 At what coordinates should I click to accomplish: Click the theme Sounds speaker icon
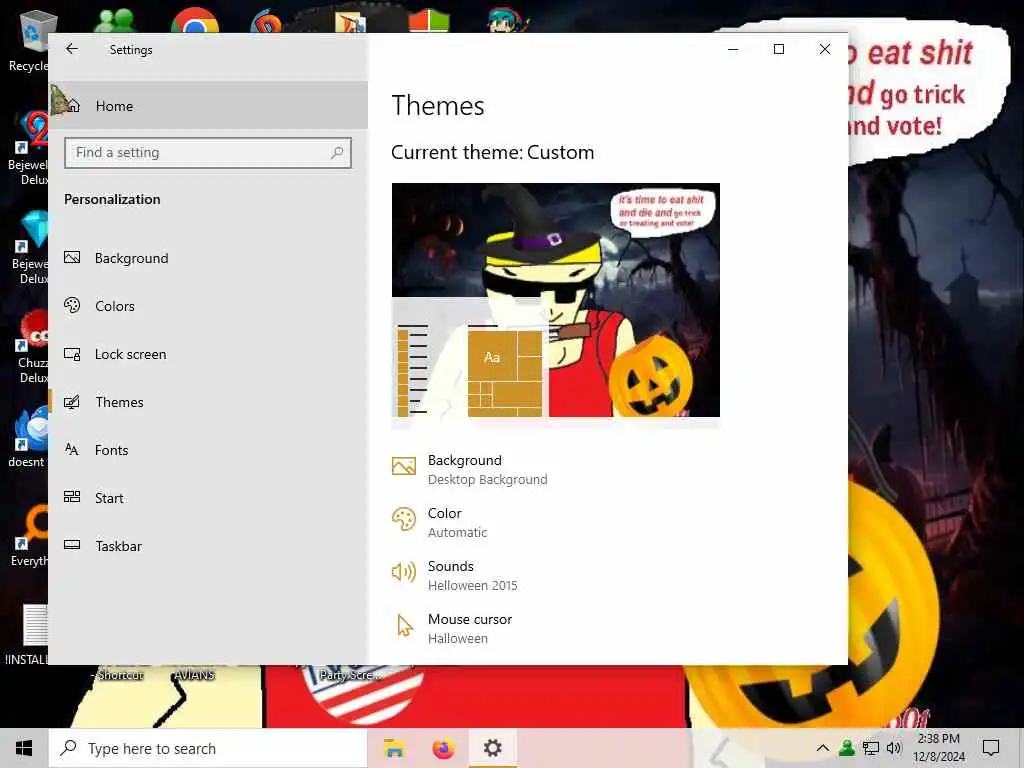[404, 572]
